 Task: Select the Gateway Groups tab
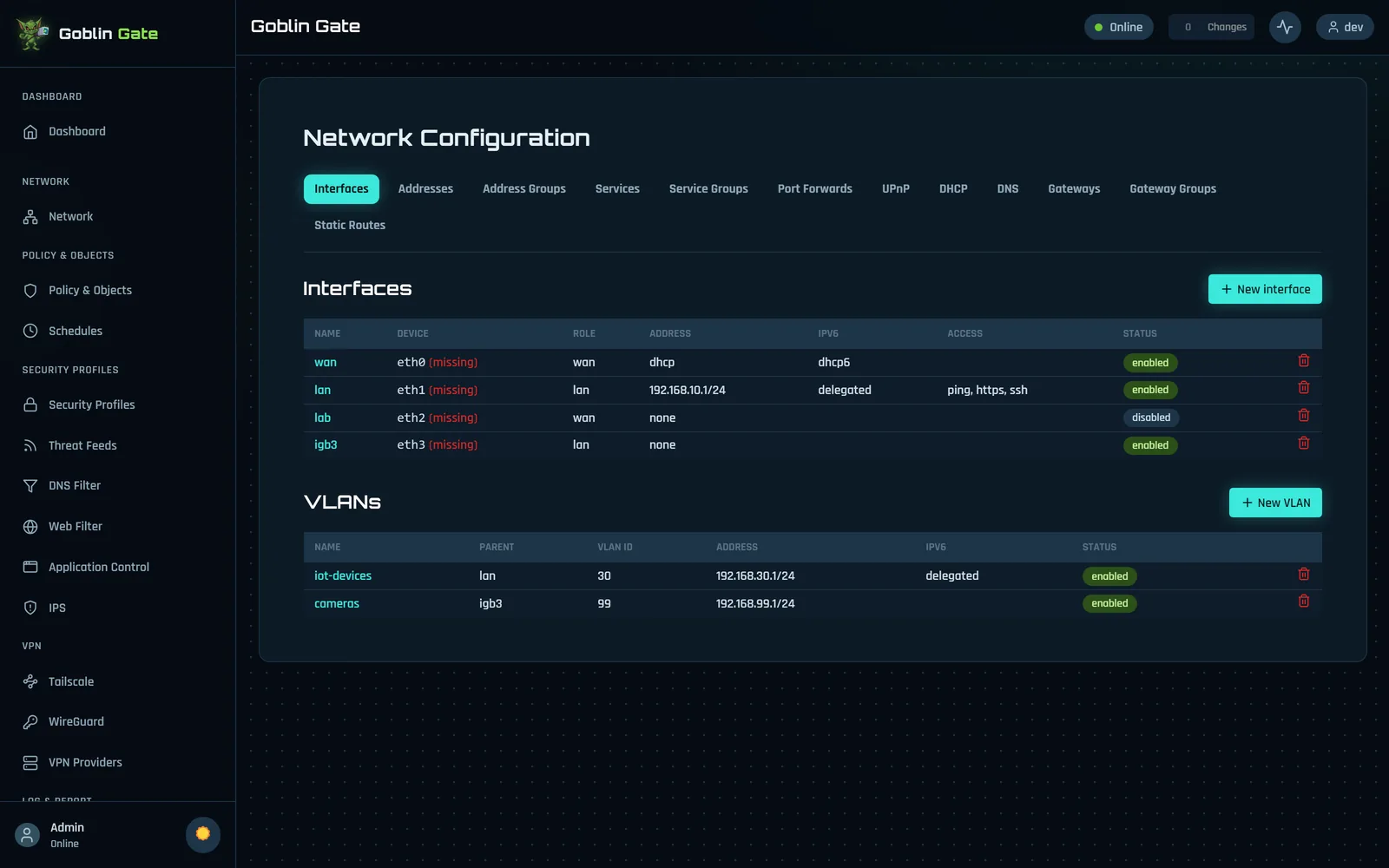[x=1173, y=189]
